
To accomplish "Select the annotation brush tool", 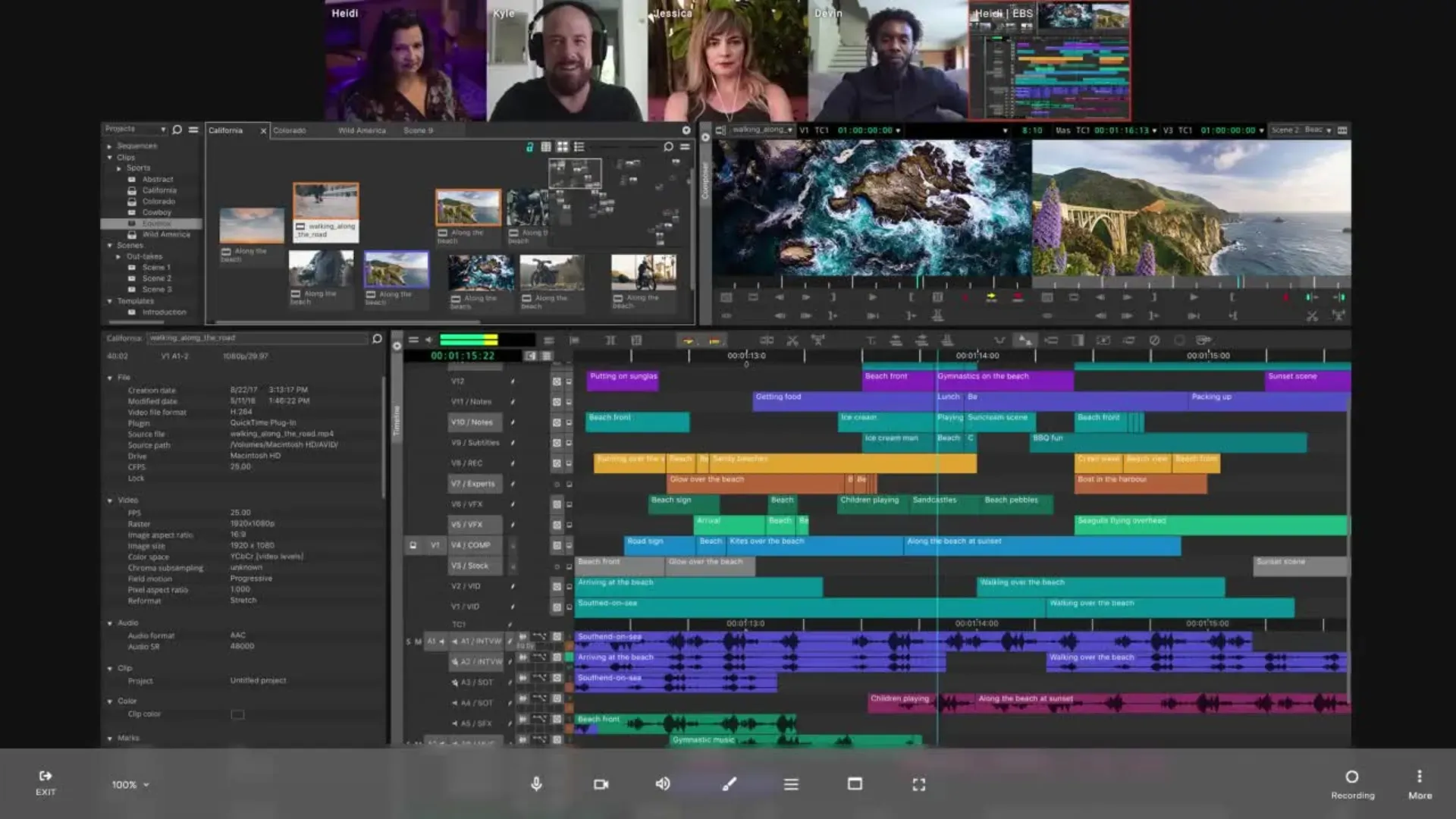I will [729, 784].
